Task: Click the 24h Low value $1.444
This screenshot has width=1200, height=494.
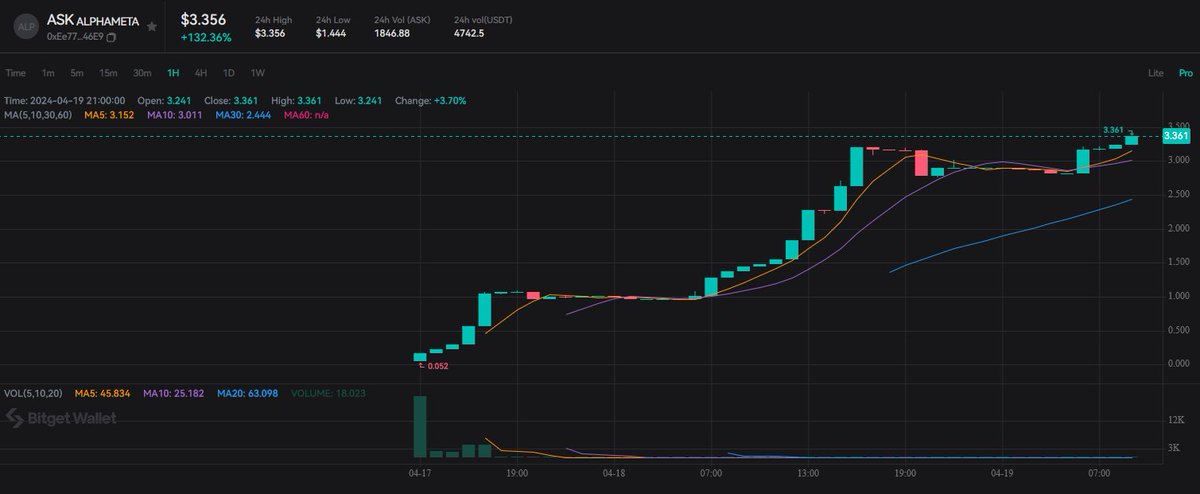Action: tap(330, 33)
